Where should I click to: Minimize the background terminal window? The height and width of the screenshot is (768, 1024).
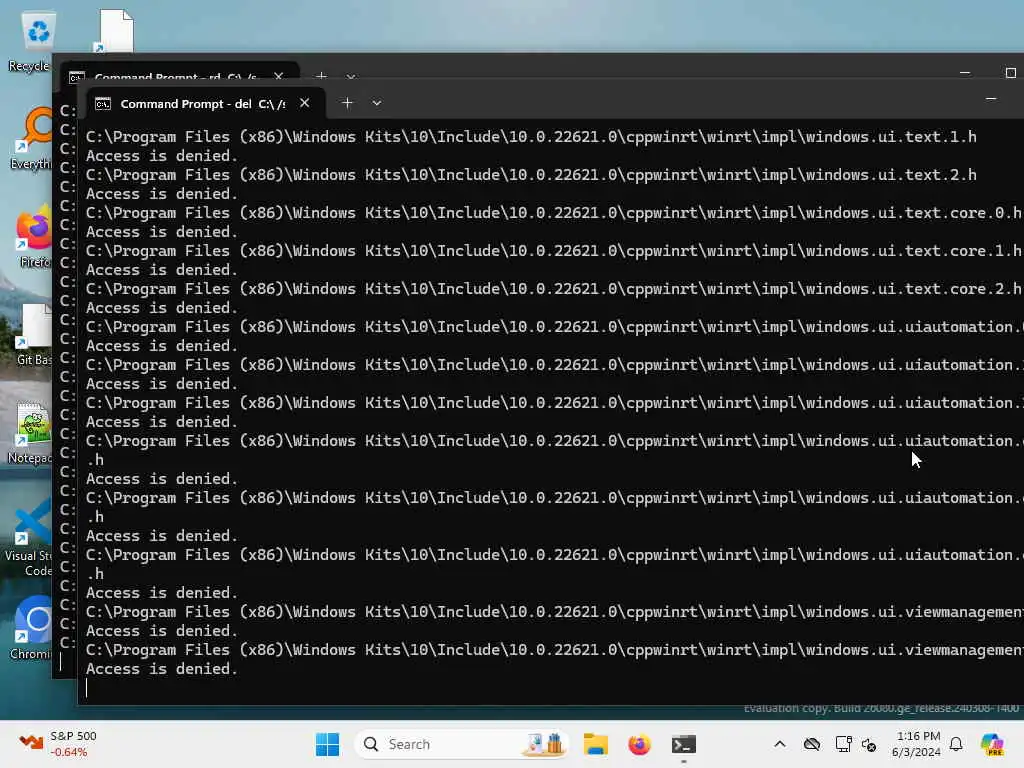[965, 73]
